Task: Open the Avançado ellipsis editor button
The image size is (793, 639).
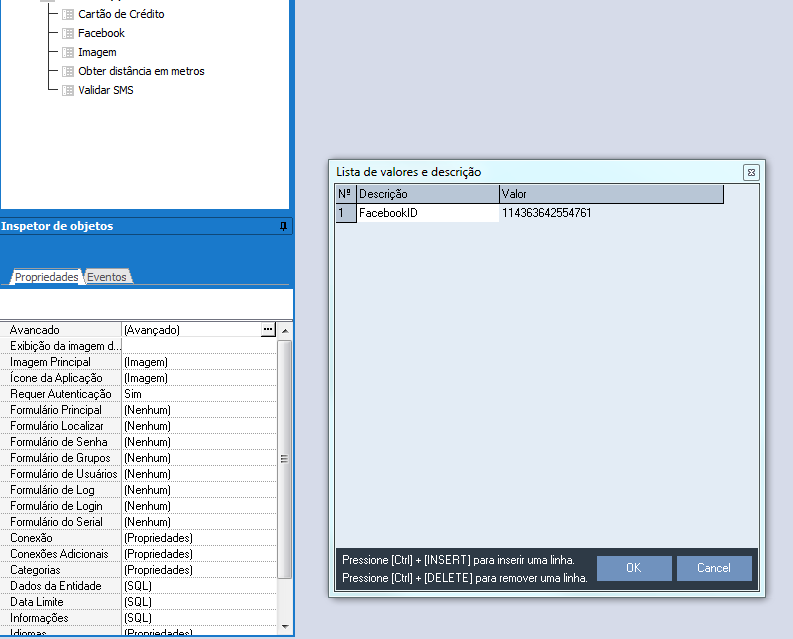Action: point(267,329)
